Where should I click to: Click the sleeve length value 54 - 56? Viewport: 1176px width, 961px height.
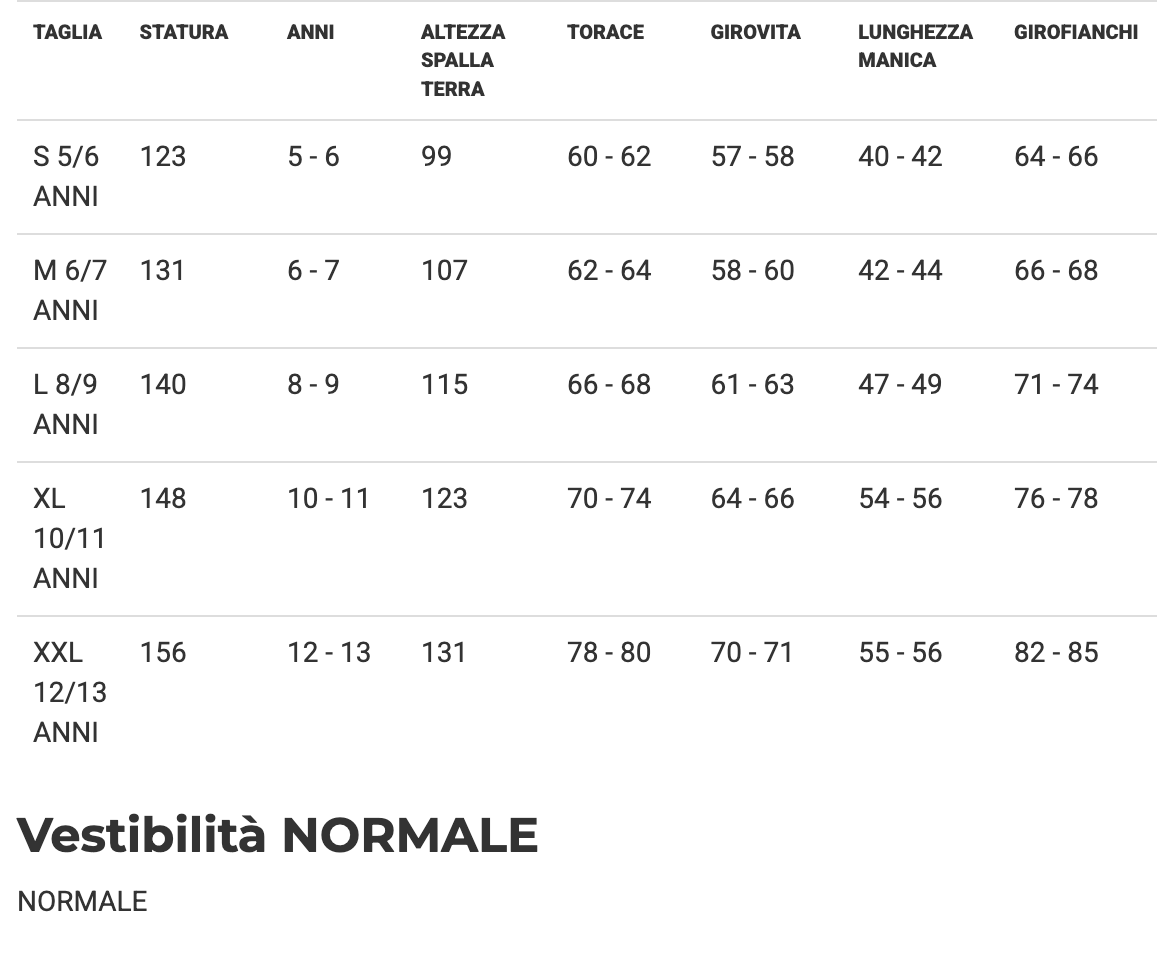pos(900,499)
